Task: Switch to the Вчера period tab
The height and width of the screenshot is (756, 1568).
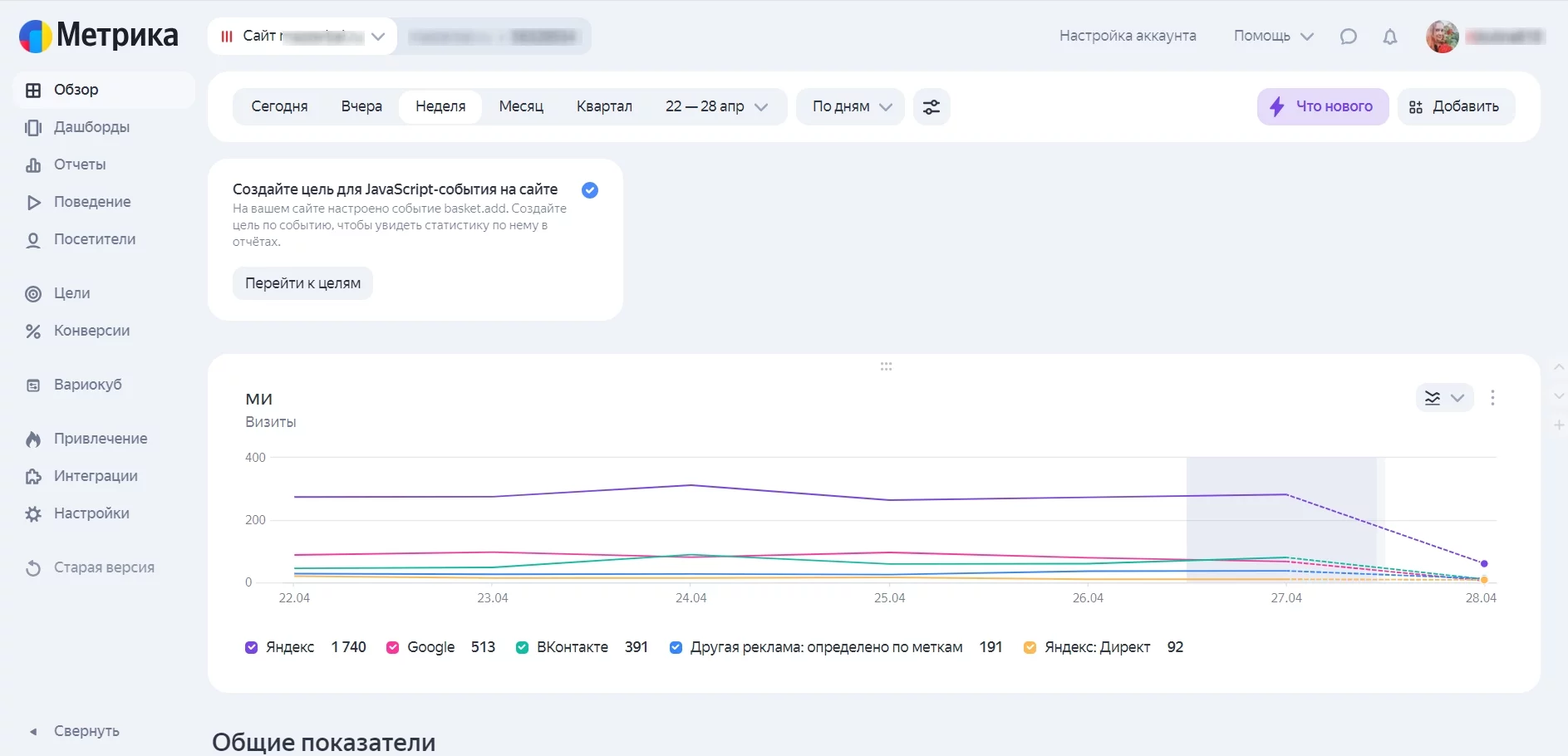Action: point(361,107)
